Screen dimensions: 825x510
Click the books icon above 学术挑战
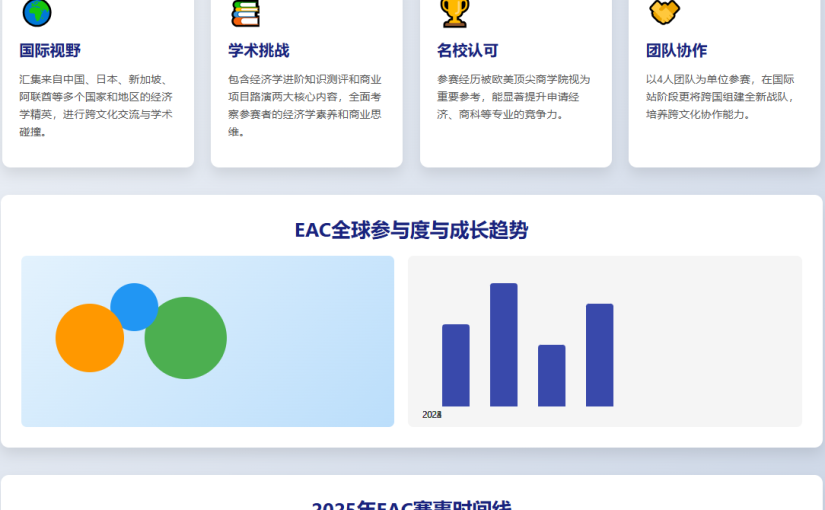tap(246, 13)
